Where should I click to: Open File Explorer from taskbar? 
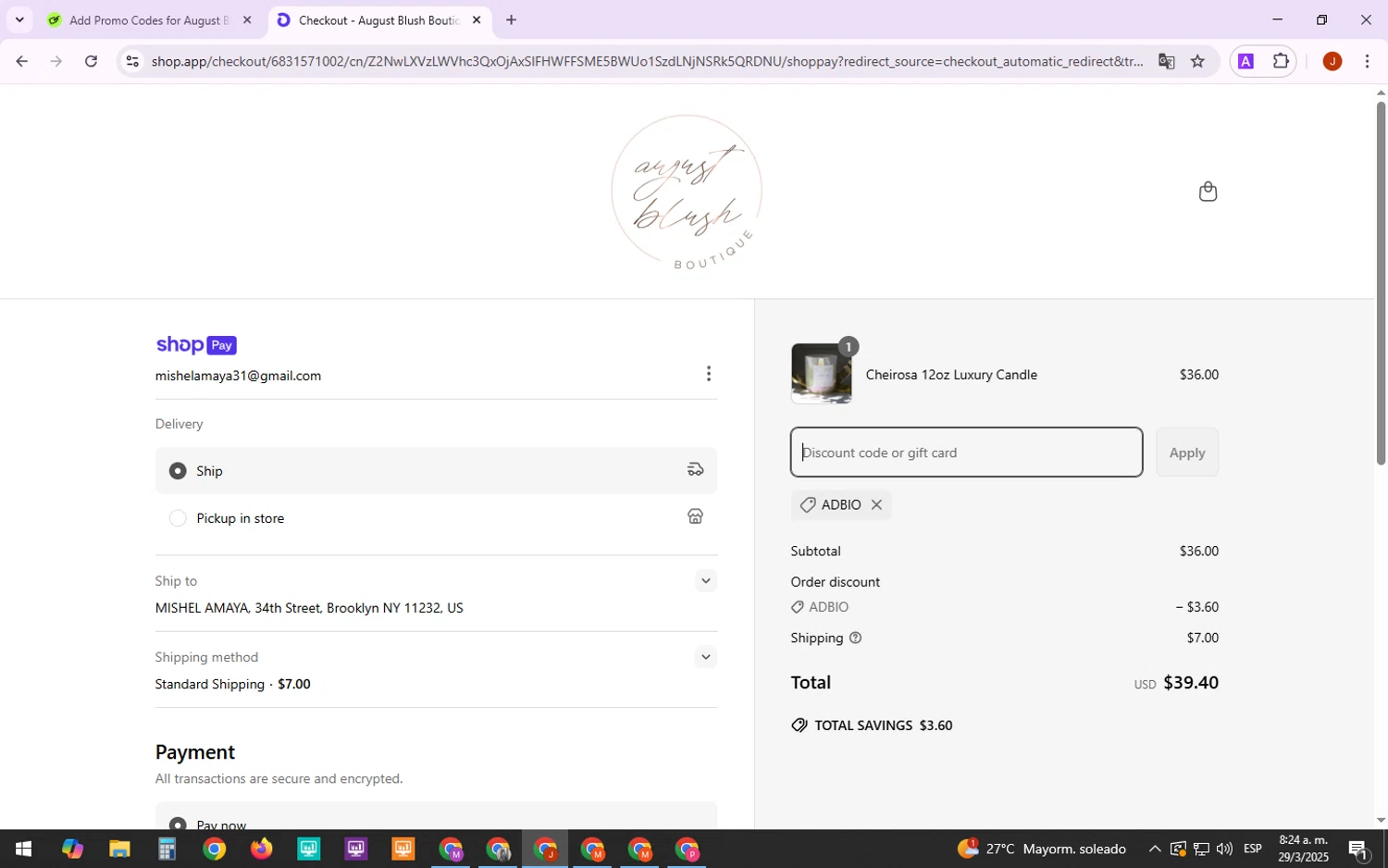point(119,849)
